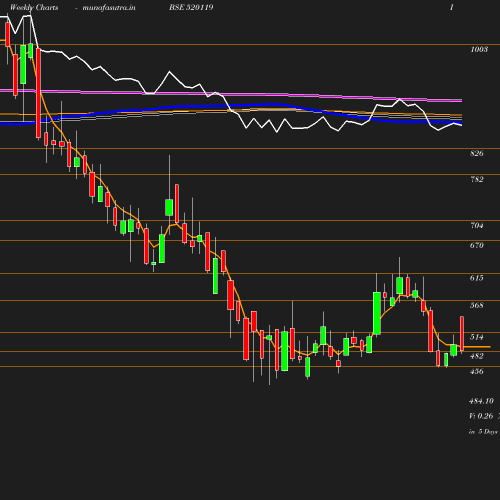Image resolution: width=500 pixels, height=500 pixels.
Task: Click the 670 price level label
Action: coord(476,245)
